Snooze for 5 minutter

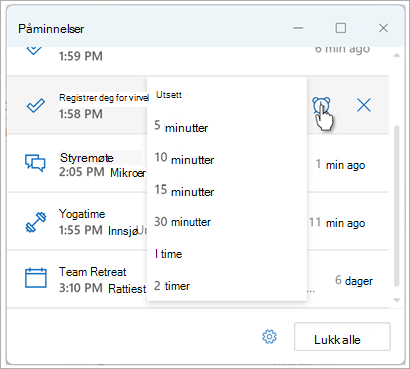227,127
